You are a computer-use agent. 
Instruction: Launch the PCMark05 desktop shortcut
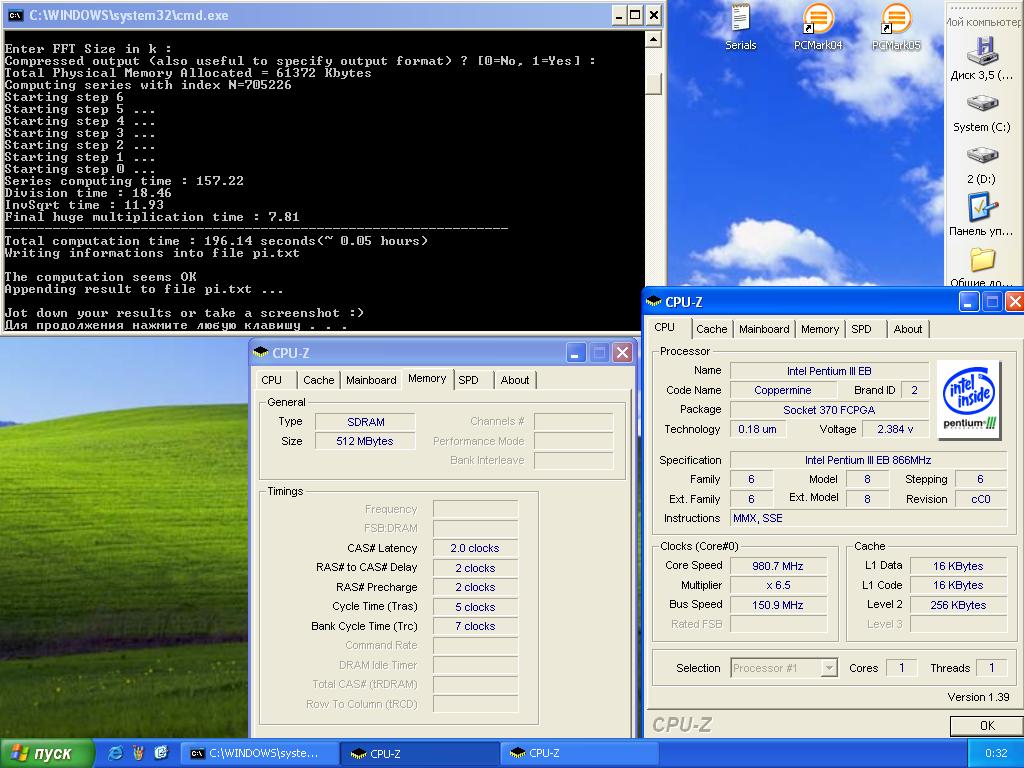pyautogui.click(x=896, y=26)
